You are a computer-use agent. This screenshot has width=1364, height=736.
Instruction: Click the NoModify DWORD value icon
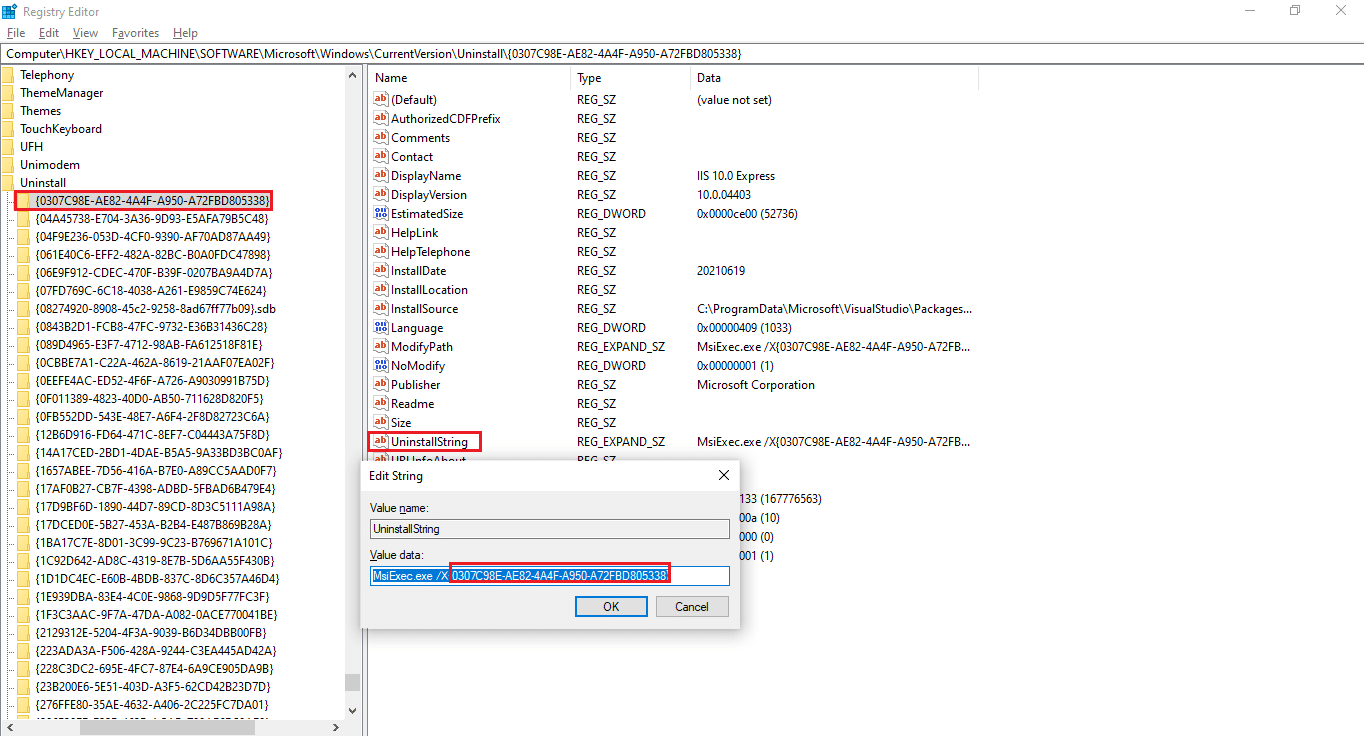(380, 366)
